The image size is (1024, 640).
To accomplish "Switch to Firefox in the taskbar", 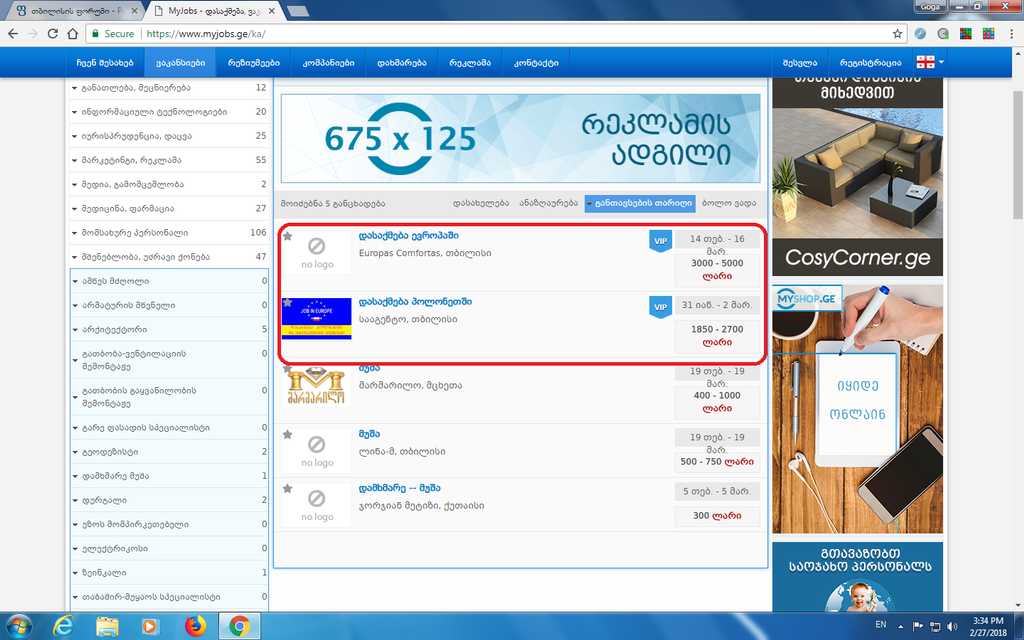I will (x=195, y=626).
